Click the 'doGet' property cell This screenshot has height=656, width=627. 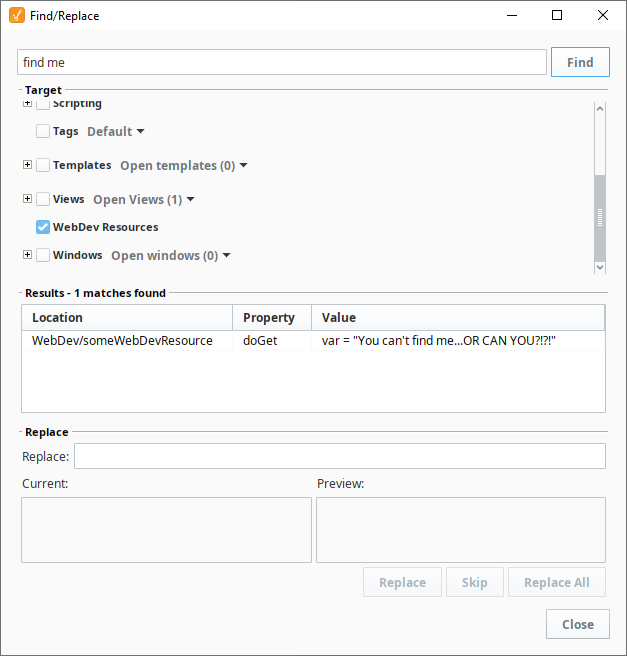coord(272,341)
